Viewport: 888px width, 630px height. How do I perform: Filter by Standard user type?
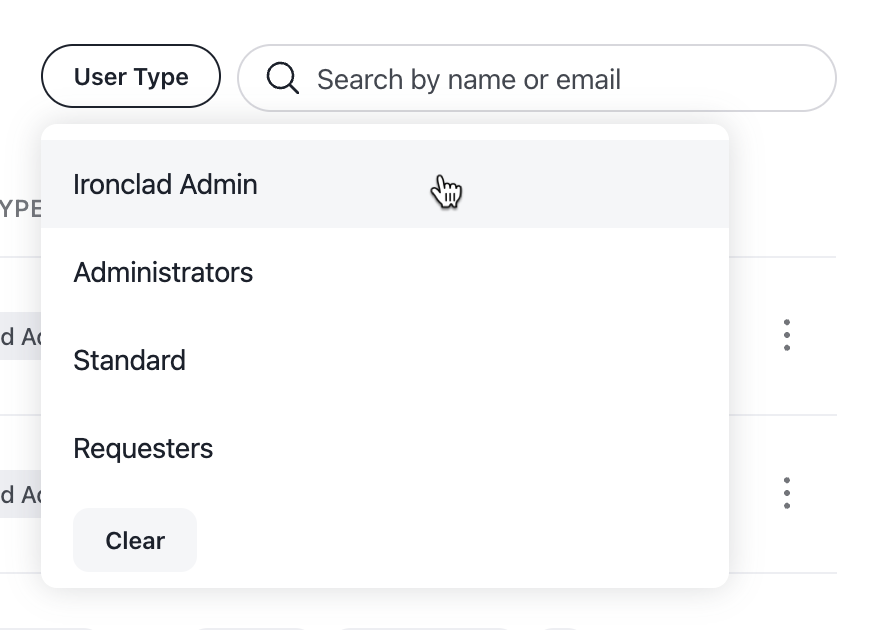click(x=385, y=360)
